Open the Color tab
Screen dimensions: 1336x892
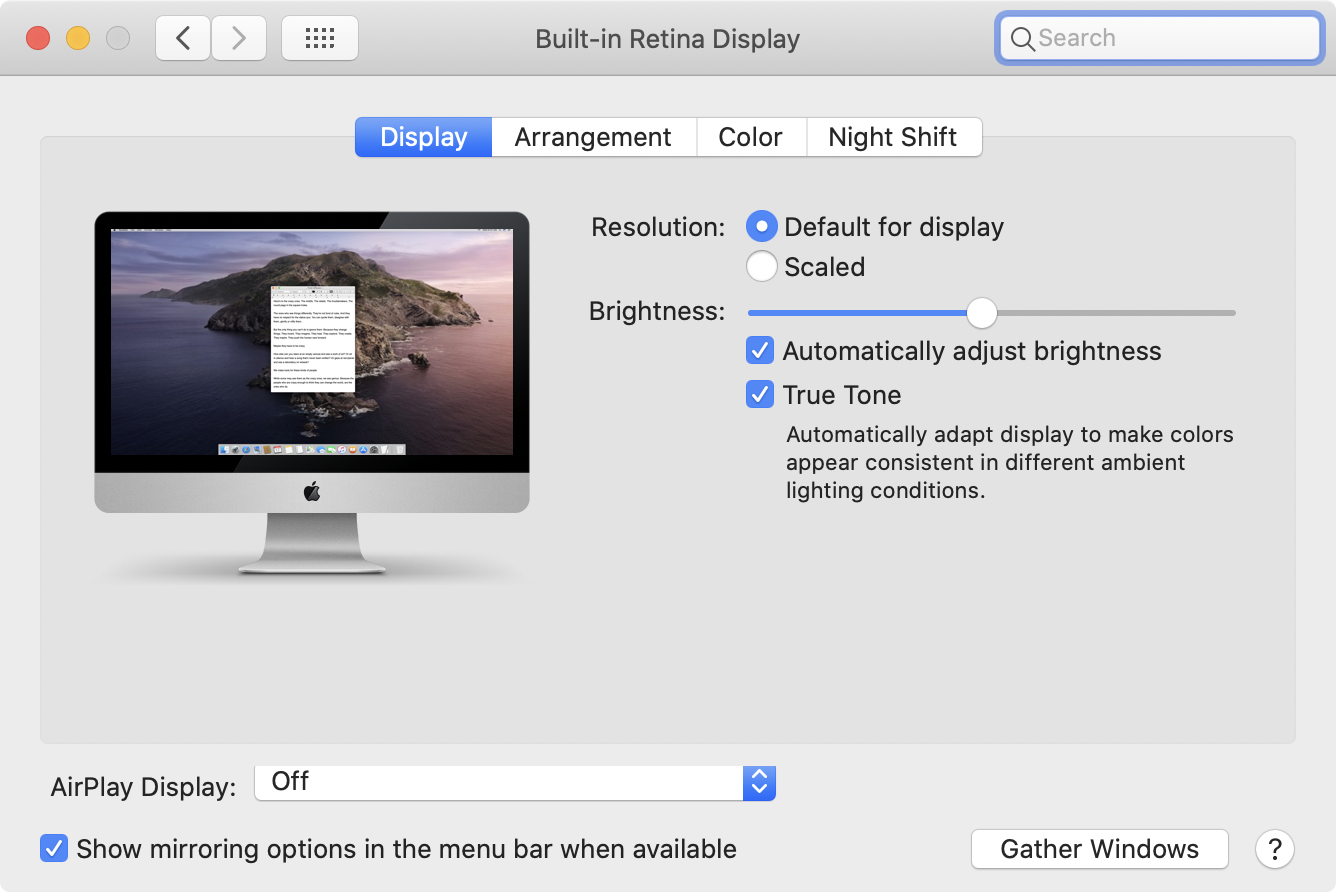click(x=750, y=137)
